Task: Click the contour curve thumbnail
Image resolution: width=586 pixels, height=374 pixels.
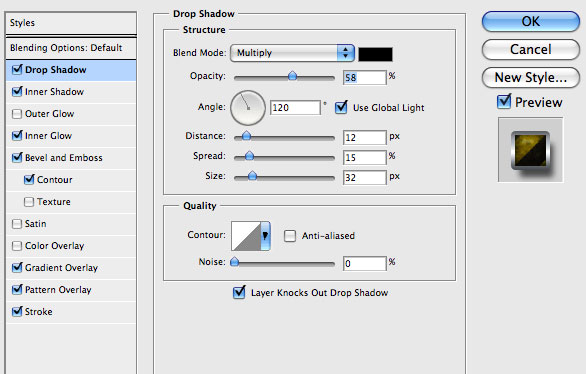Action: (246, 236)
